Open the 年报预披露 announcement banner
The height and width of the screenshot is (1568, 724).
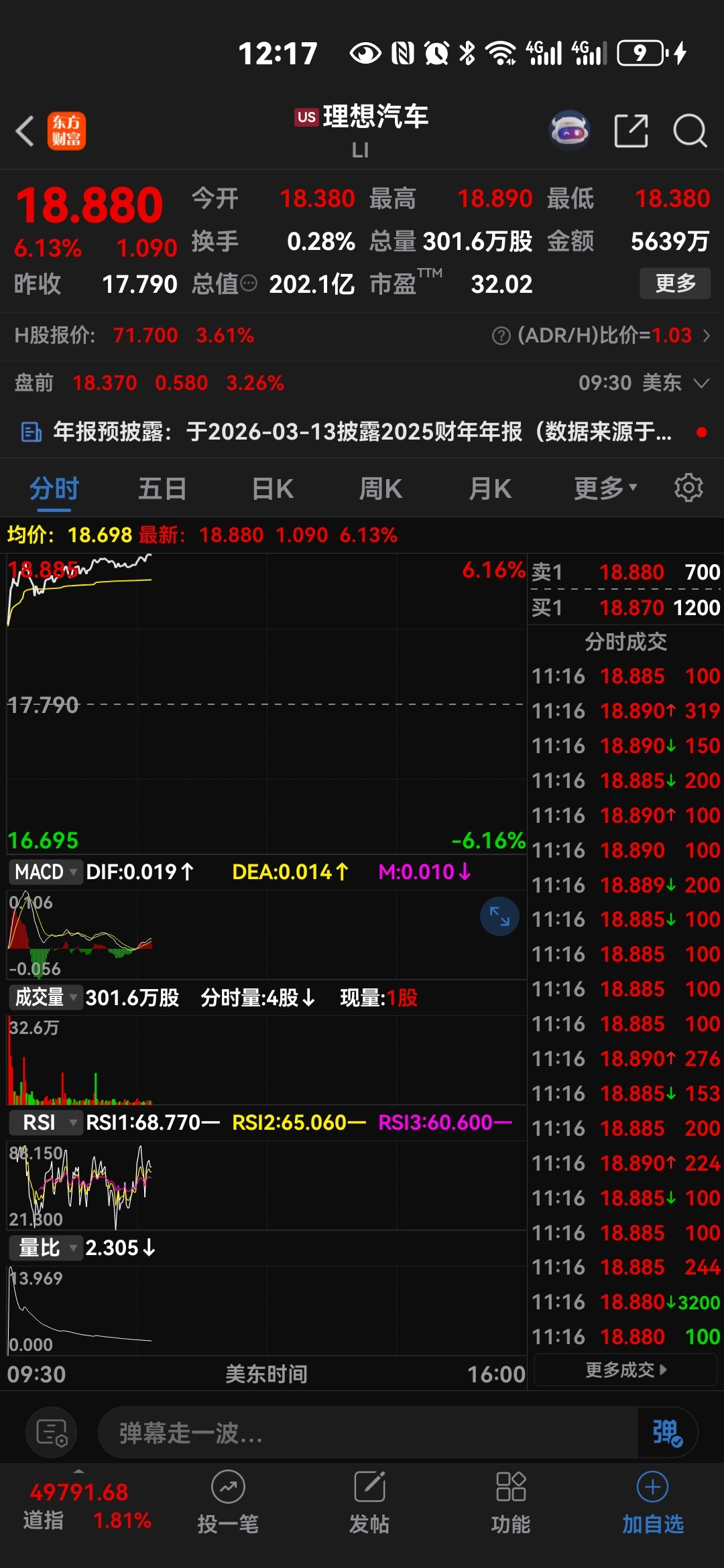point(362,432)
